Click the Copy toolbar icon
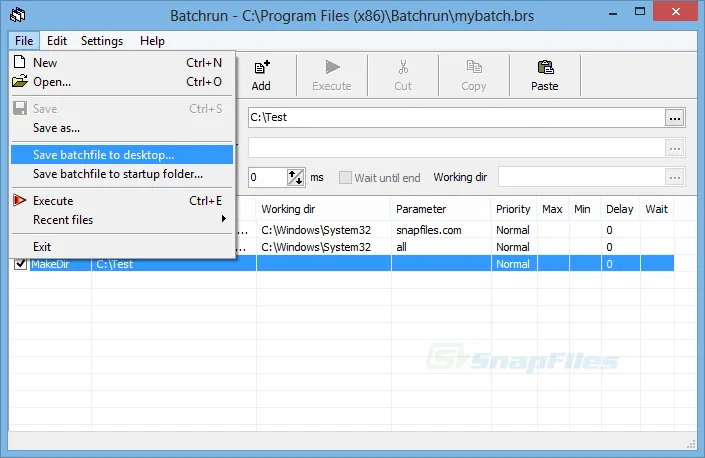Screen dimensions: 705x458 point(474,67)
